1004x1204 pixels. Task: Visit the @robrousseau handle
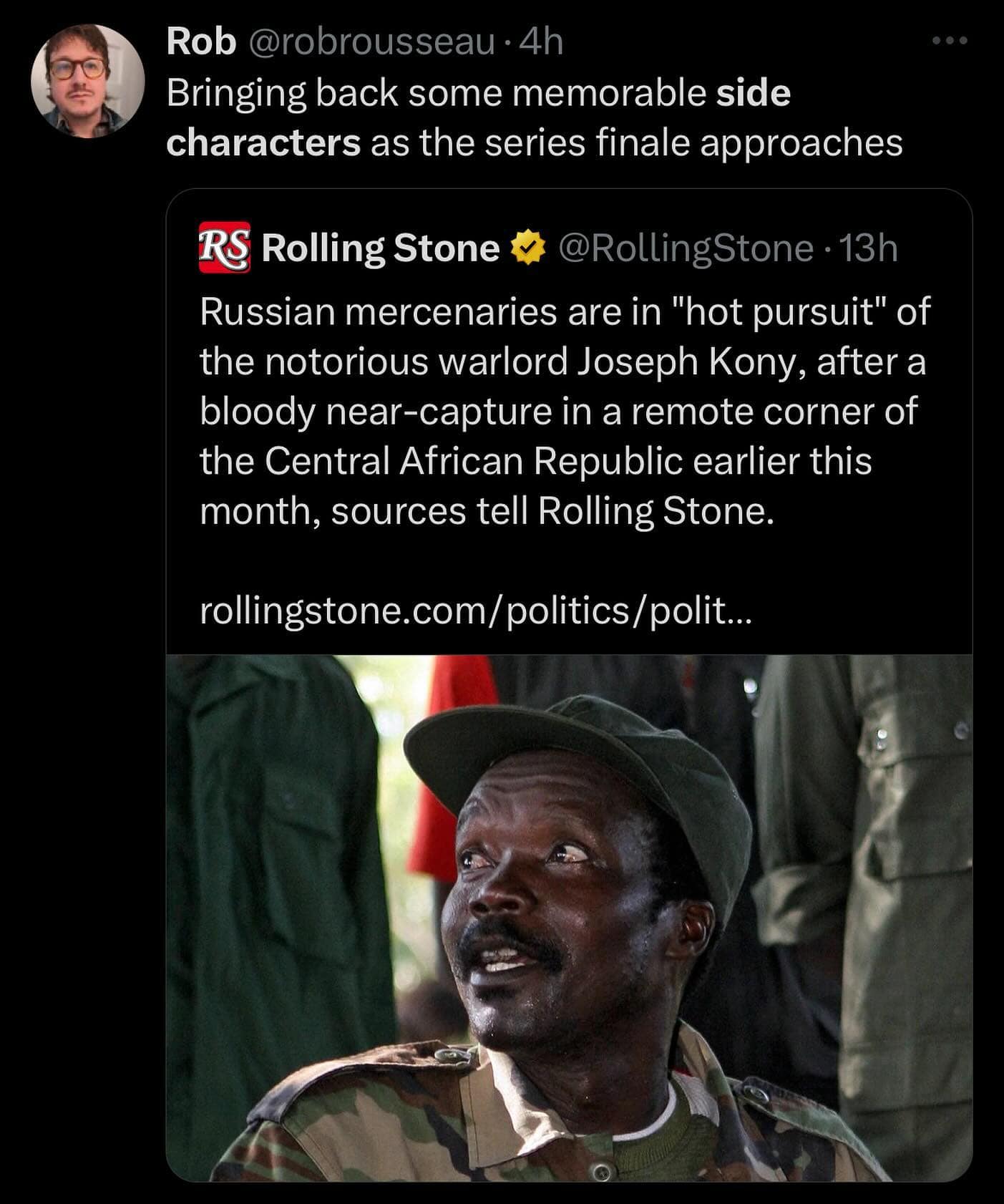click(372, 43)
